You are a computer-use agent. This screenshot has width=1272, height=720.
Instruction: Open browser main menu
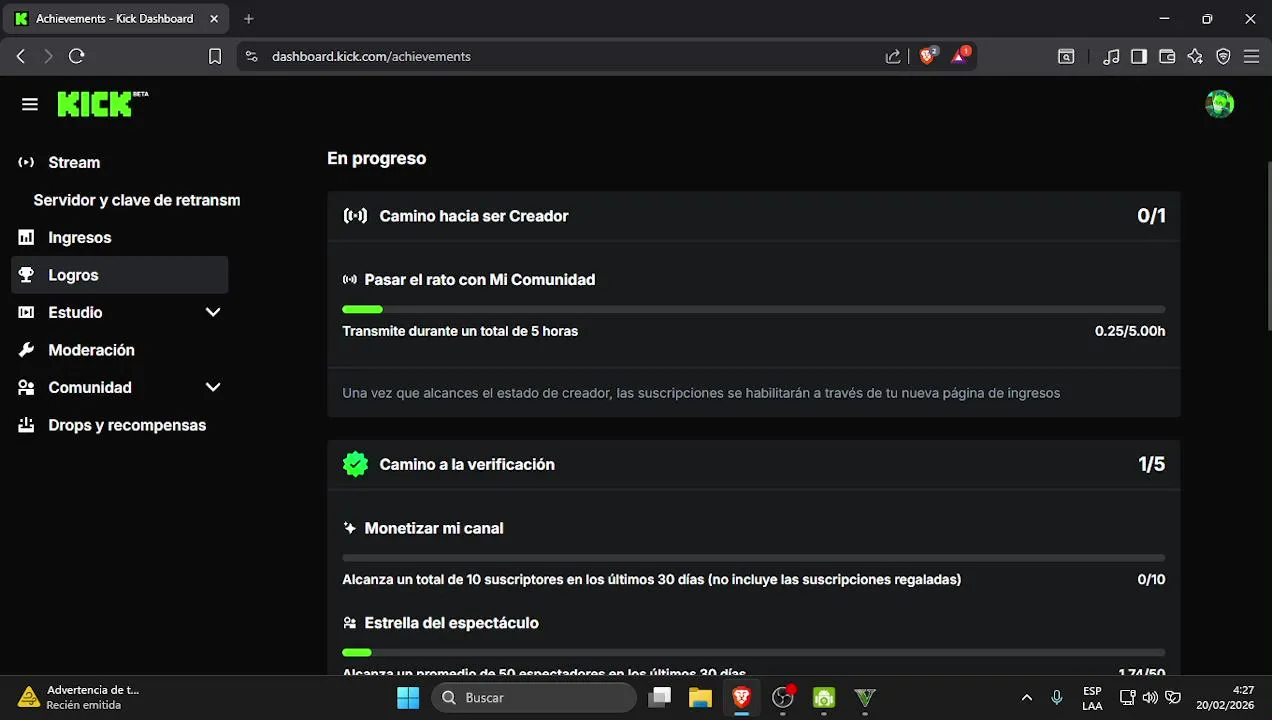tap(1251, 57)
